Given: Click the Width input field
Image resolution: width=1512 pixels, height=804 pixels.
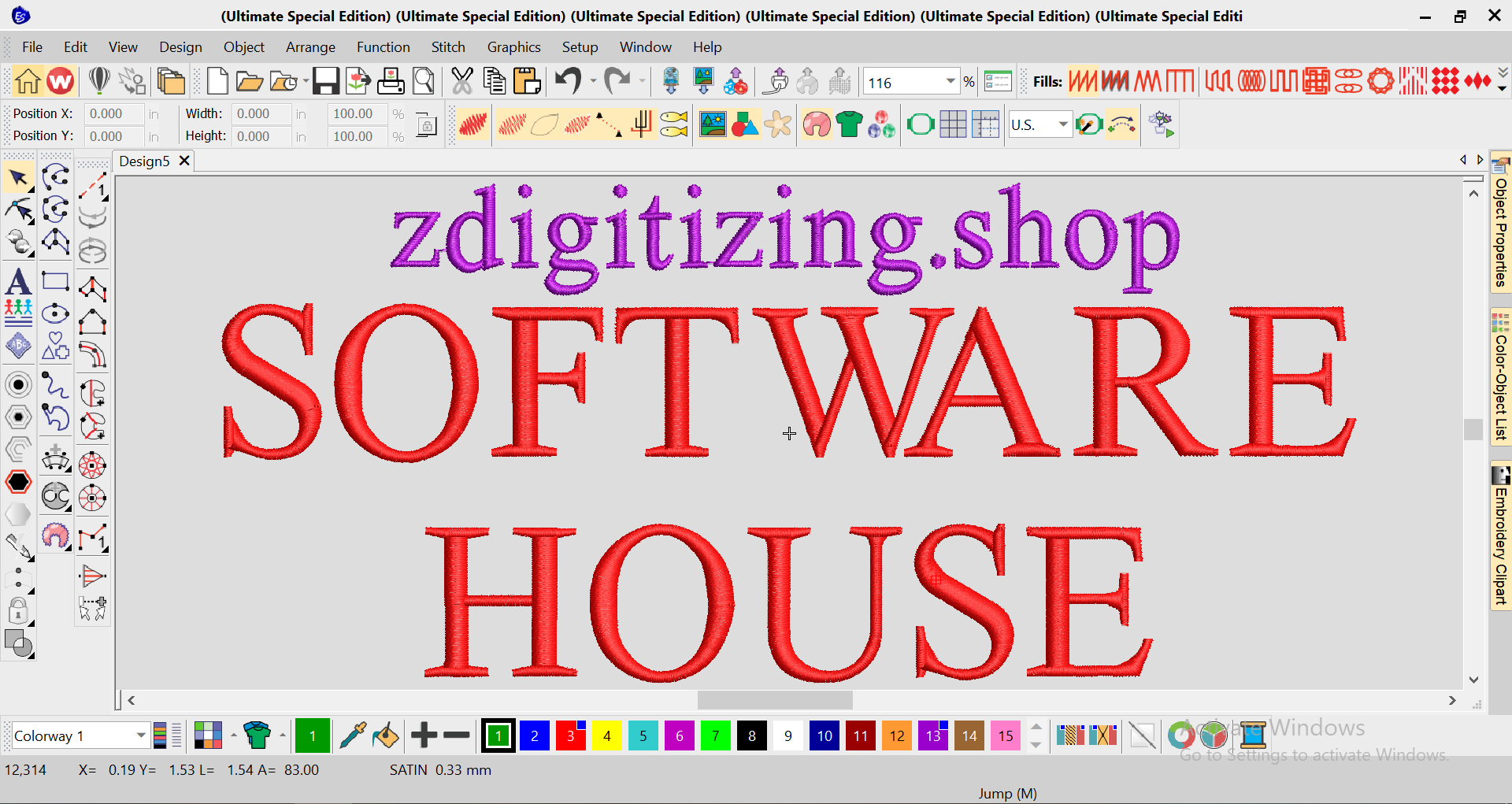Looking at the screenshot, I should click(261, 113).
